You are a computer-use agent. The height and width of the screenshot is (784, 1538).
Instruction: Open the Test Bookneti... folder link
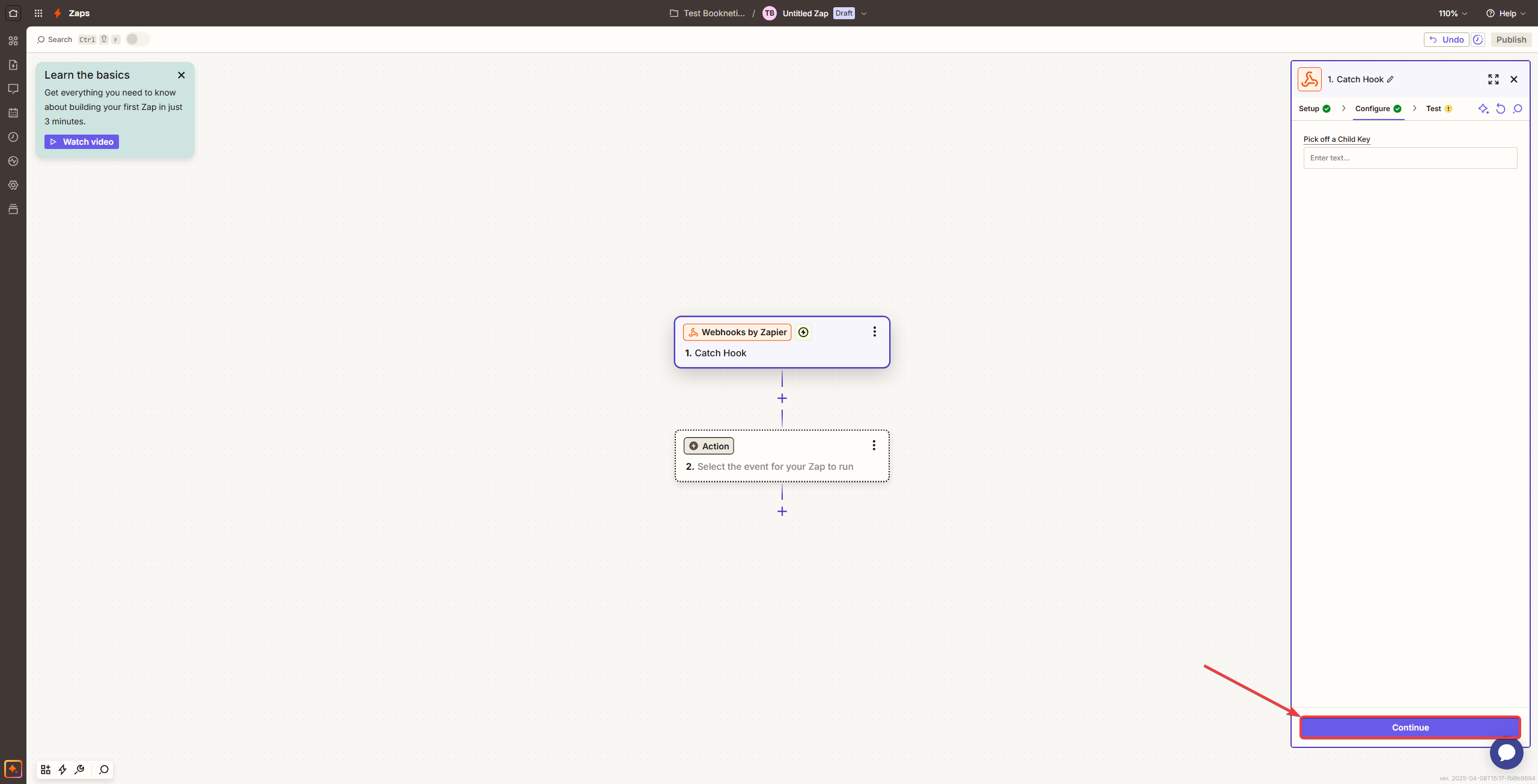[x=708, y=13]
